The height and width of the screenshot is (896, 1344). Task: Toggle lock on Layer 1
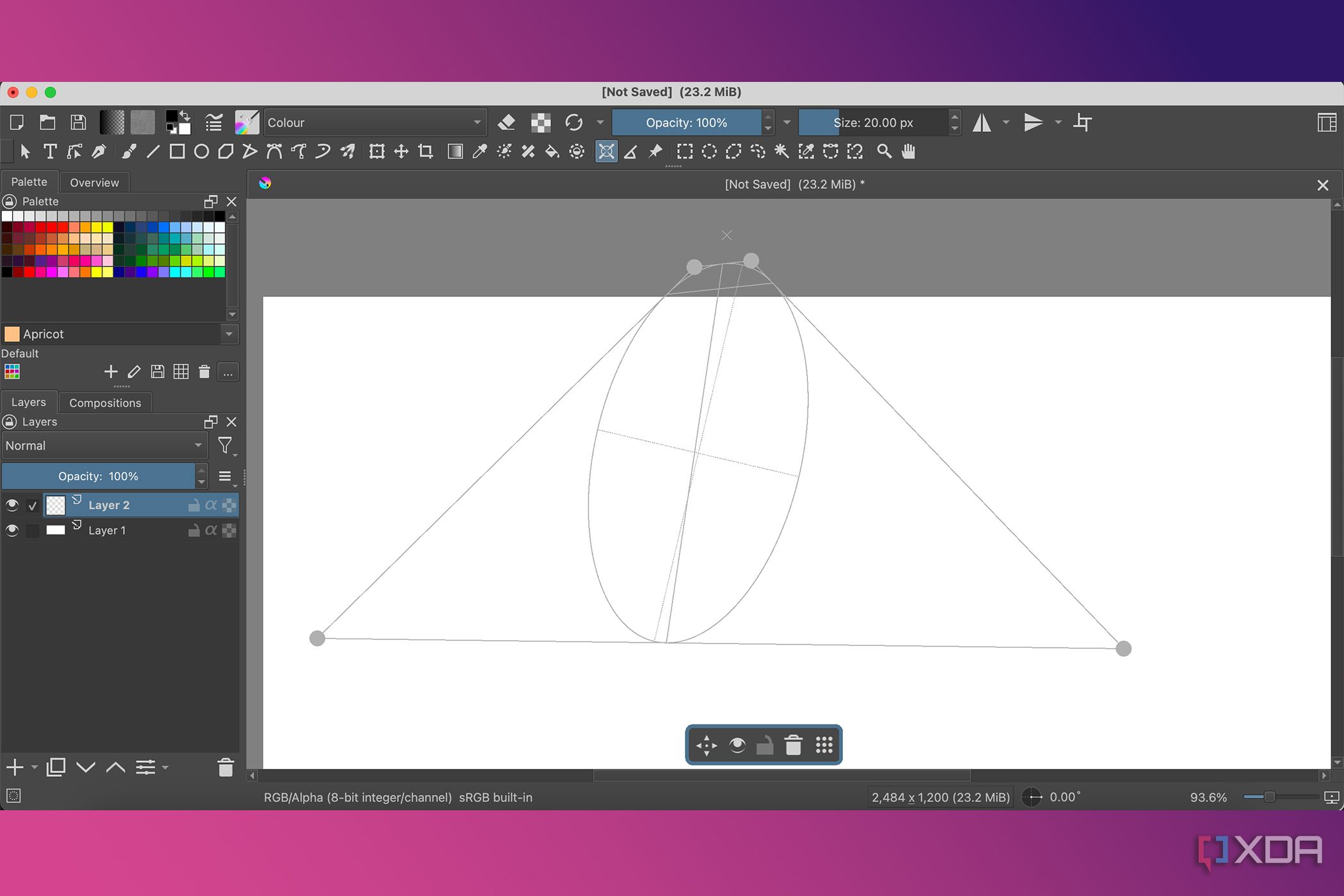(193, 531)
